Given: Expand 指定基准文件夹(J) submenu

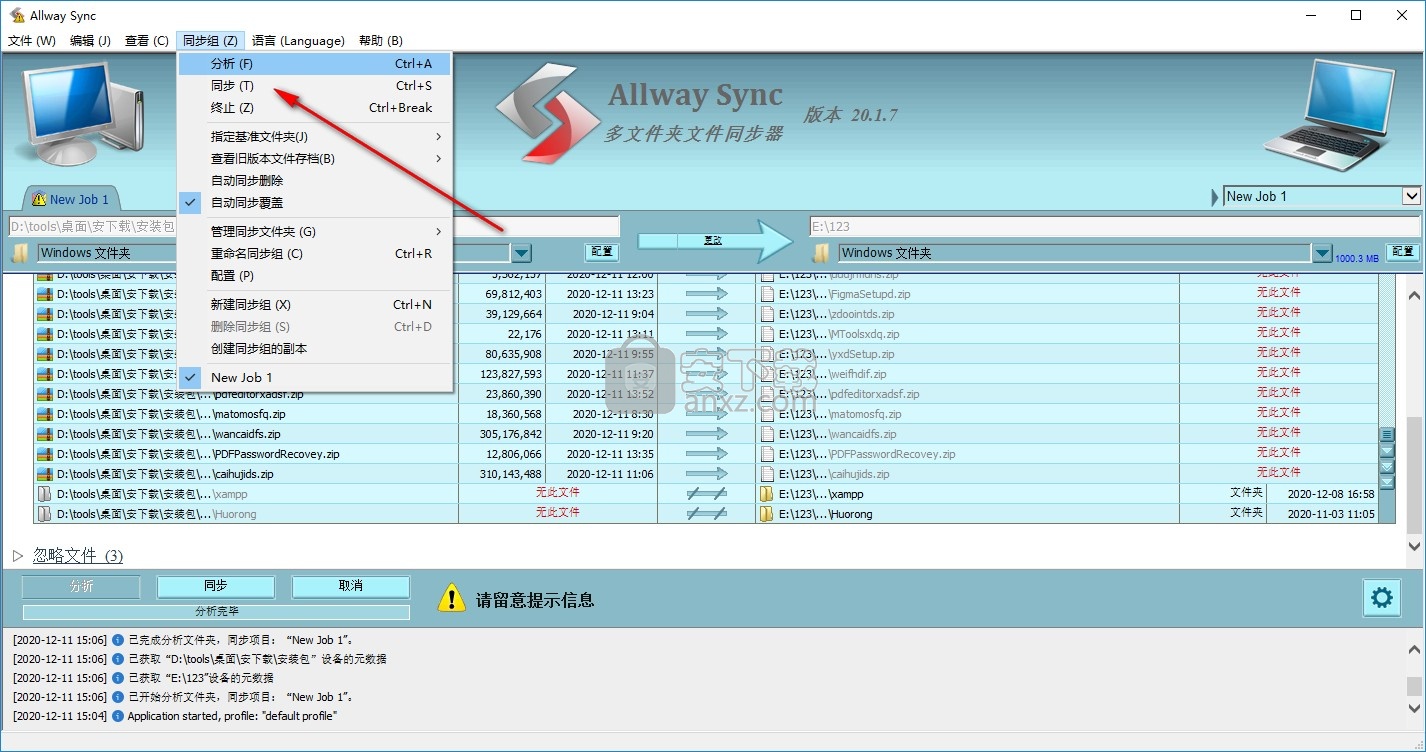Looking at the screenshot, I should click(314, 136).
